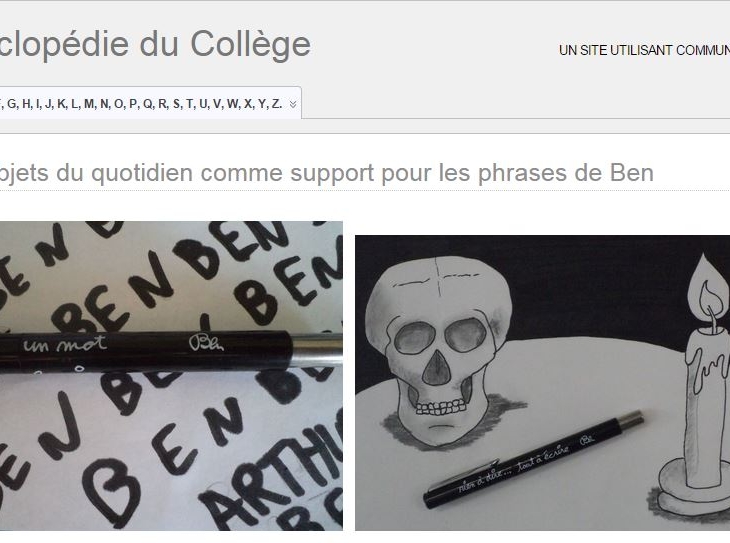Select letter P in the alphabet menu
730x543 pixels.
(133, 104)
